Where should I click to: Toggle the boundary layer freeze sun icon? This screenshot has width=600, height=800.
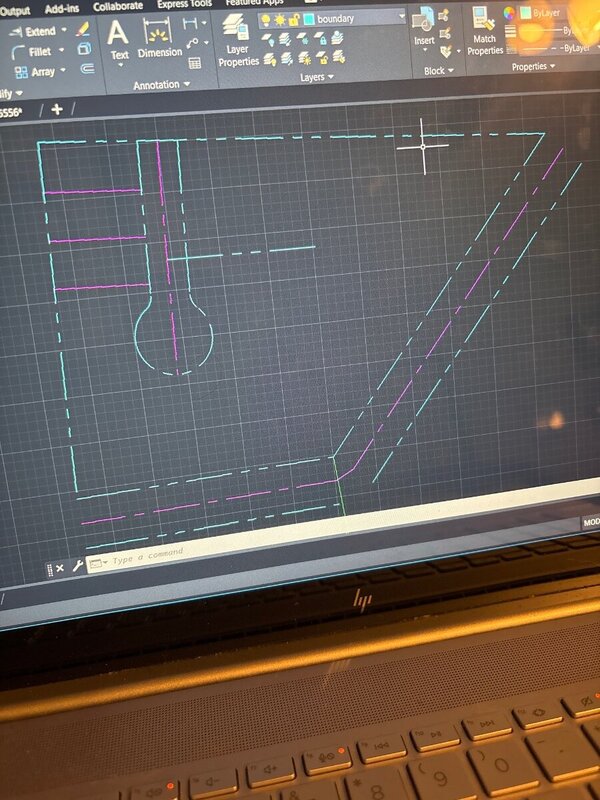280,20
